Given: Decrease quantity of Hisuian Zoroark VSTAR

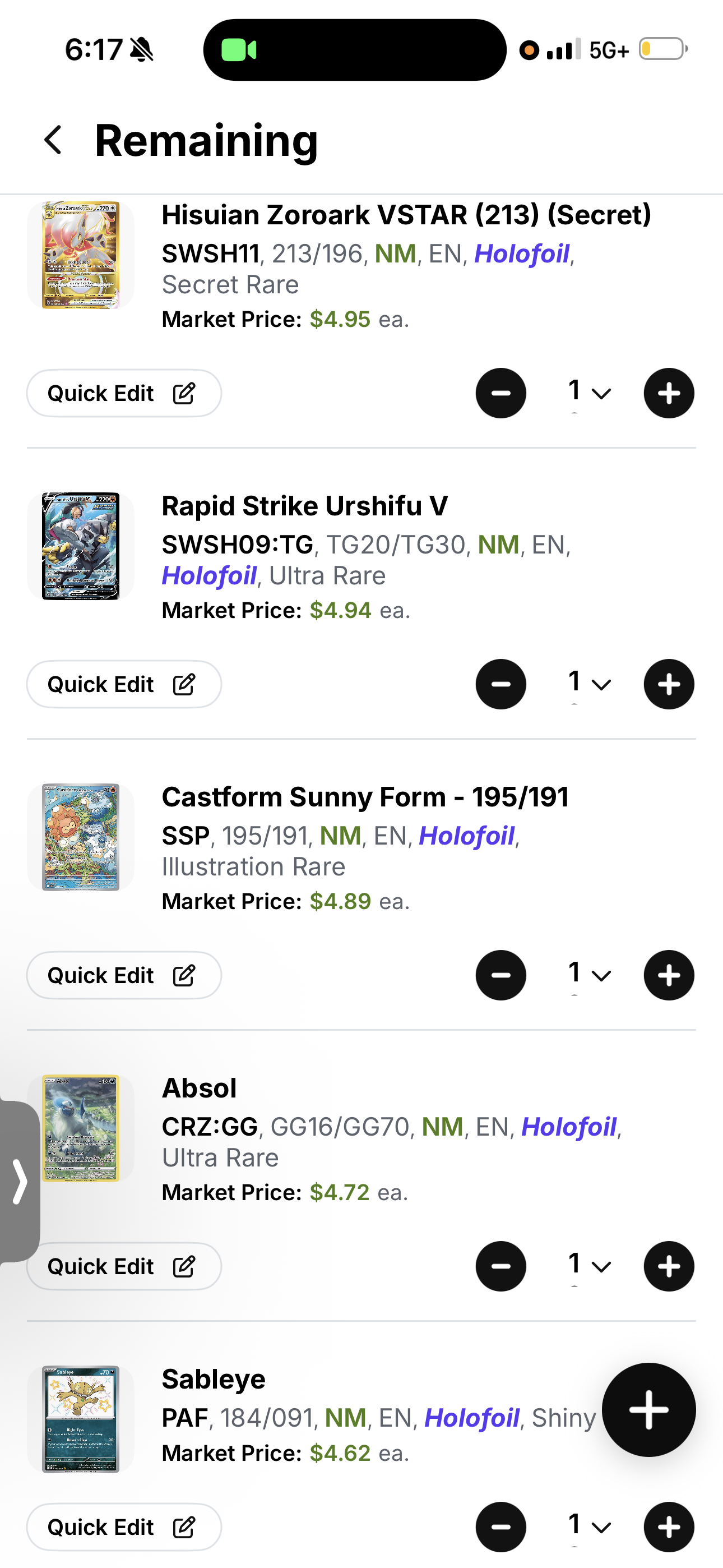Looking at the screenshot, I should click(501, 393).
